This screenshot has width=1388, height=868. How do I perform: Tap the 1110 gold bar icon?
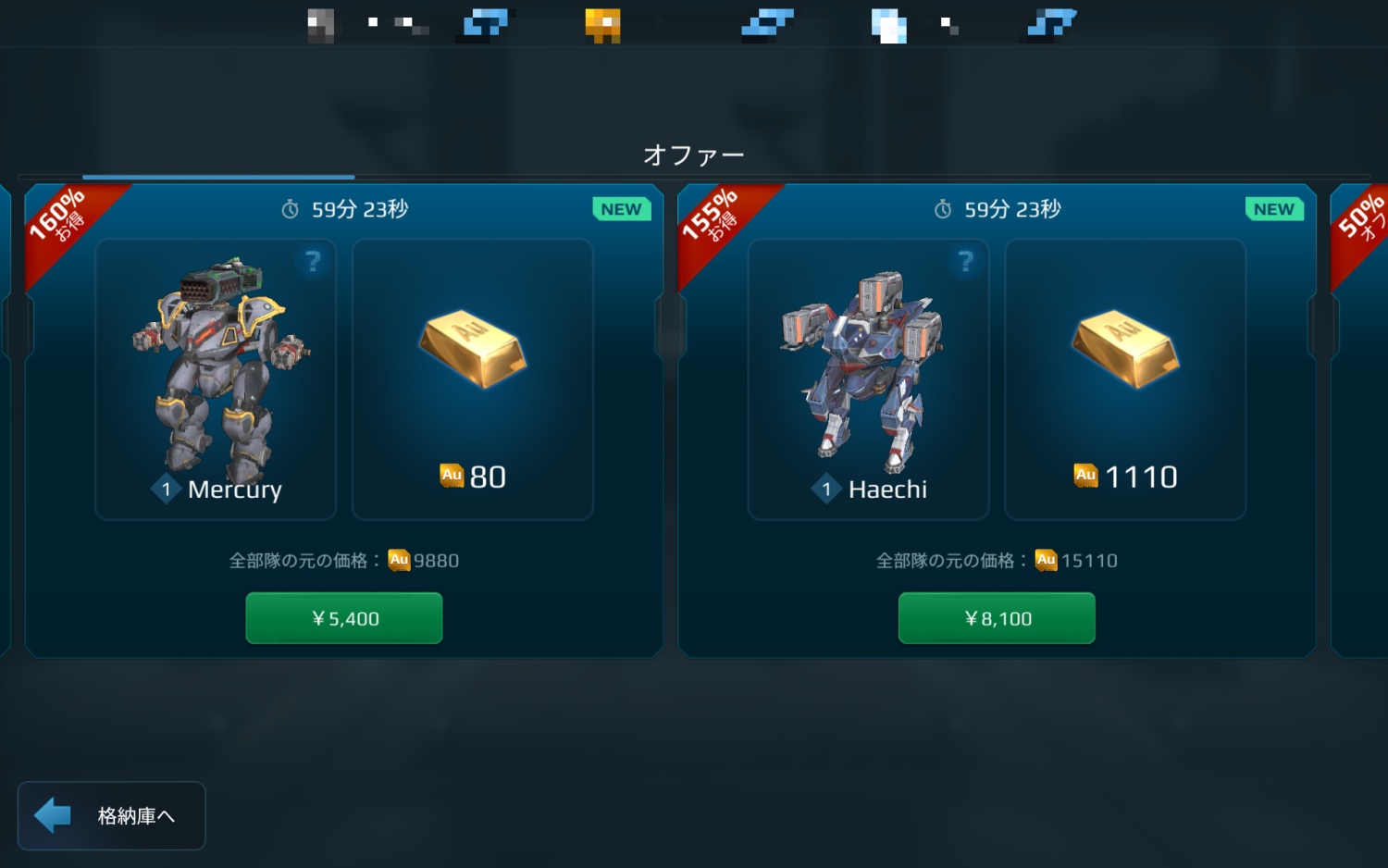pos(1125,350)
